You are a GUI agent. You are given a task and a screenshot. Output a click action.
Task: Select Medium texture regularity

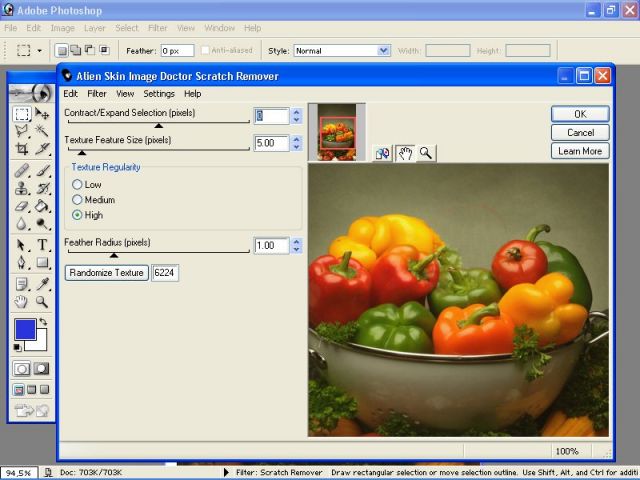tap(77, 200)
